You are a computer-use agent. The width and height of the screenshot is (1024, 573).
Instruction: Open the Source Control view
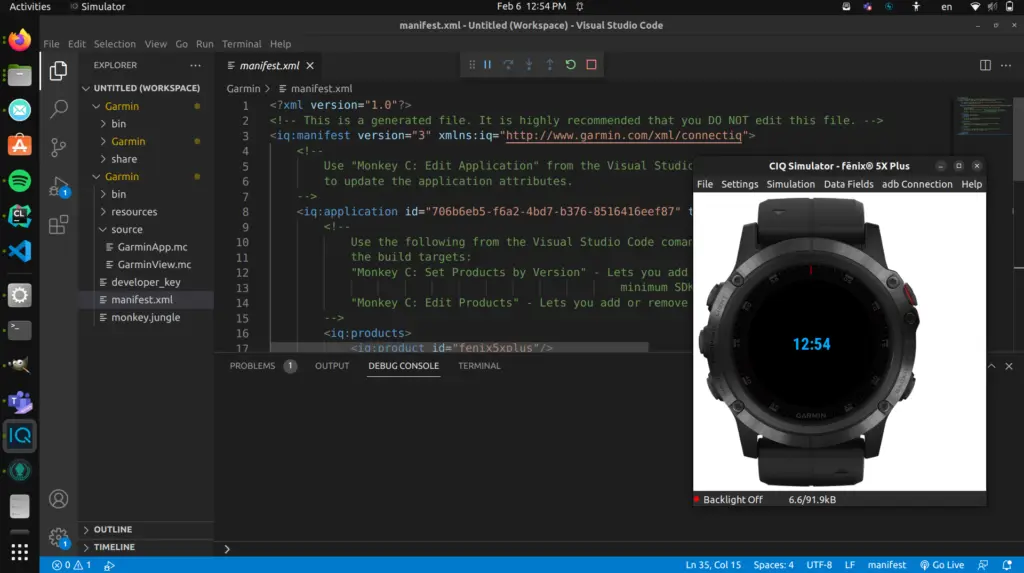(x=58, y=147)
